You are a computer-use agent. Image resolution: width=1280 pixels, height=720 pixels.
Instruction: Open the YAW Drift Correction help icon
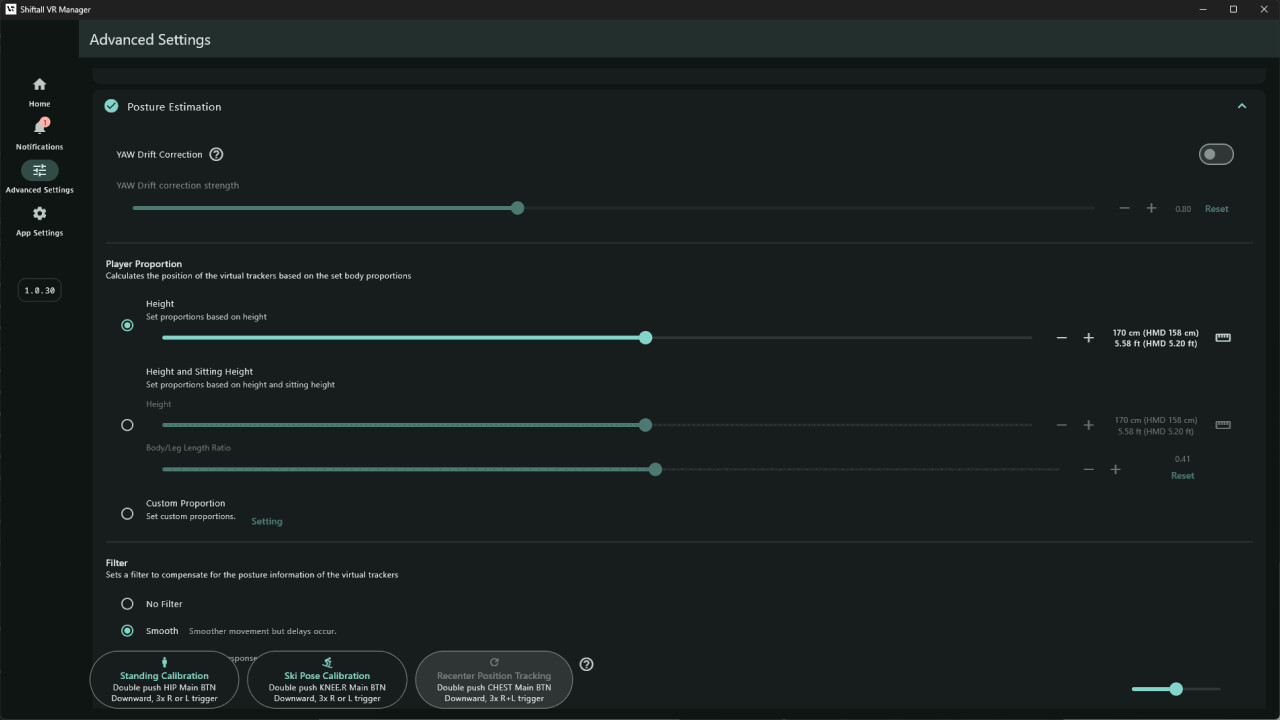click(x=216, y=154)
